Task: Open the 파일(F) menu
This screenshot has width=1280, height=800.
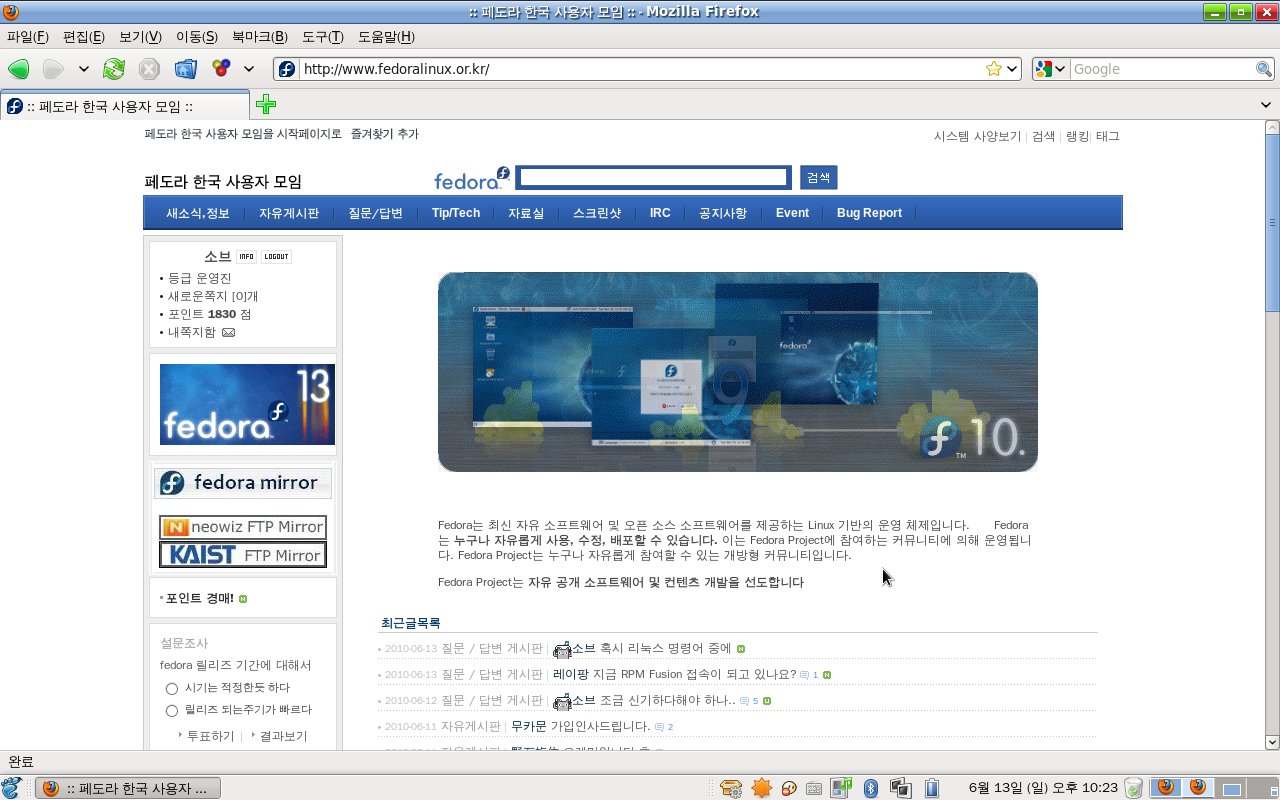Action: 27,37
